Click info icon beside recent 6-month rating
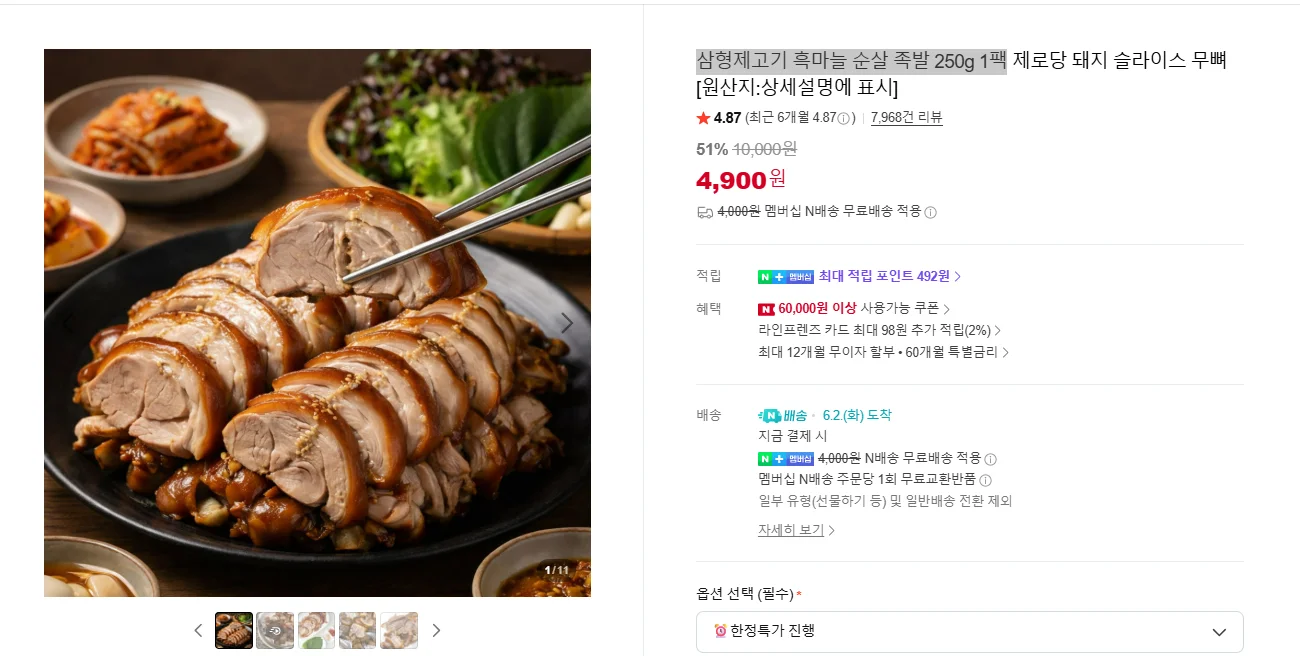Image resolution: width=1300 pixels, height=656 pixels. pyautogui.click(x=845, y=118)
